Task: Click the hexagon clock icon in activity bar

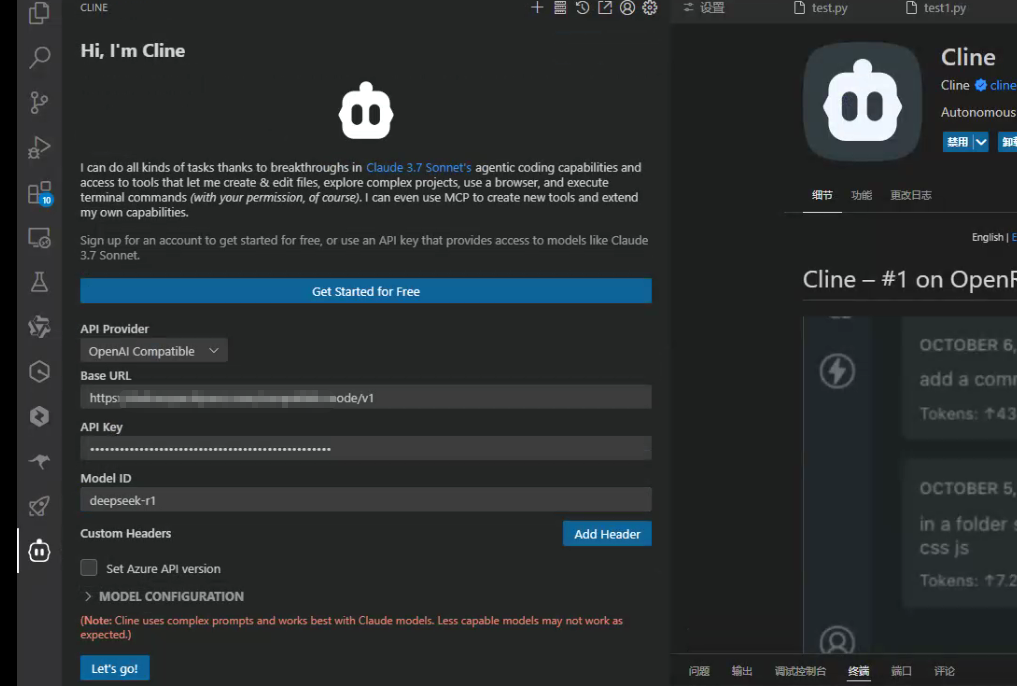Action: [39, 372]
